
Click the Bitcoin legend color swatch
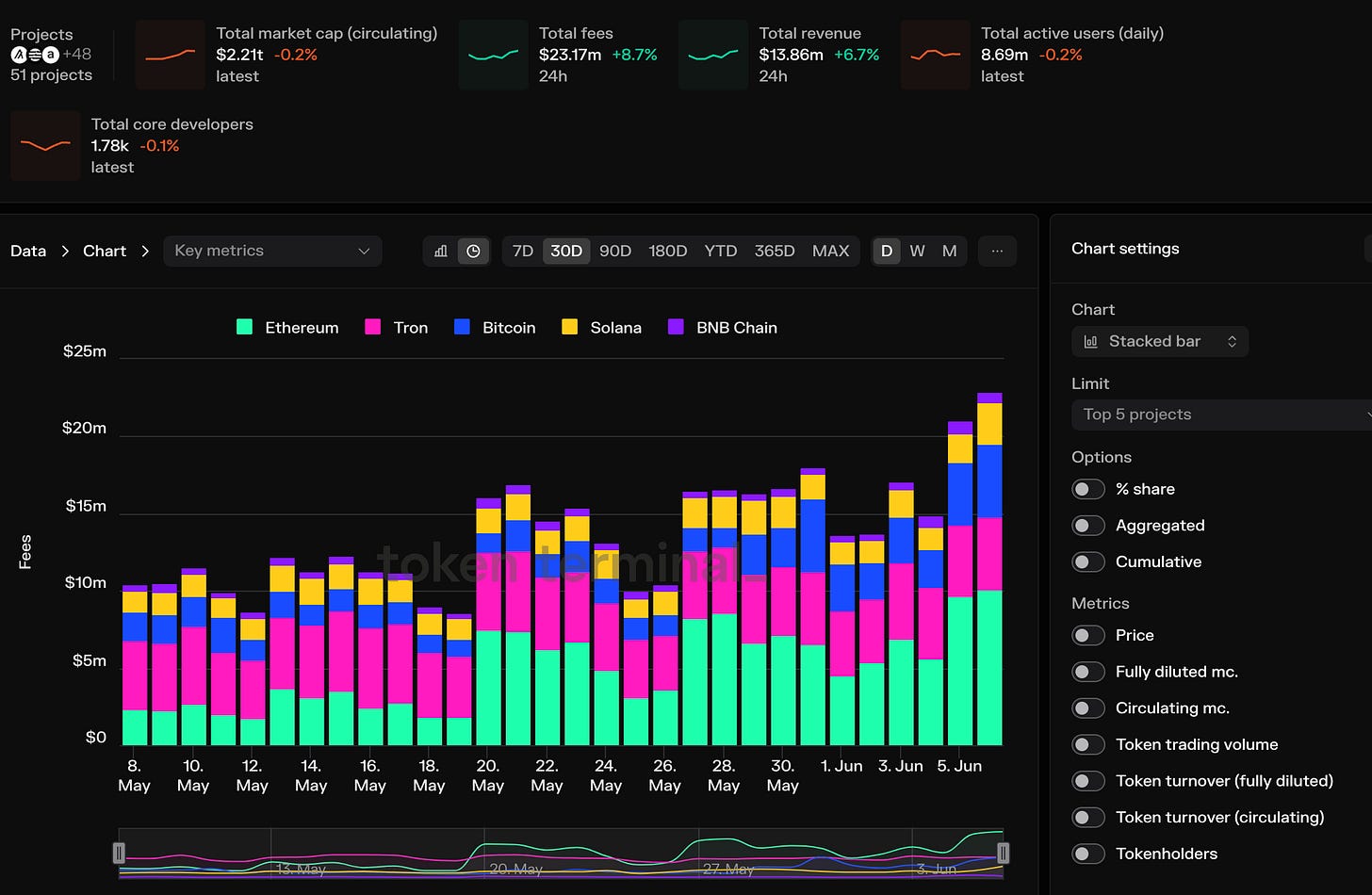462,327
